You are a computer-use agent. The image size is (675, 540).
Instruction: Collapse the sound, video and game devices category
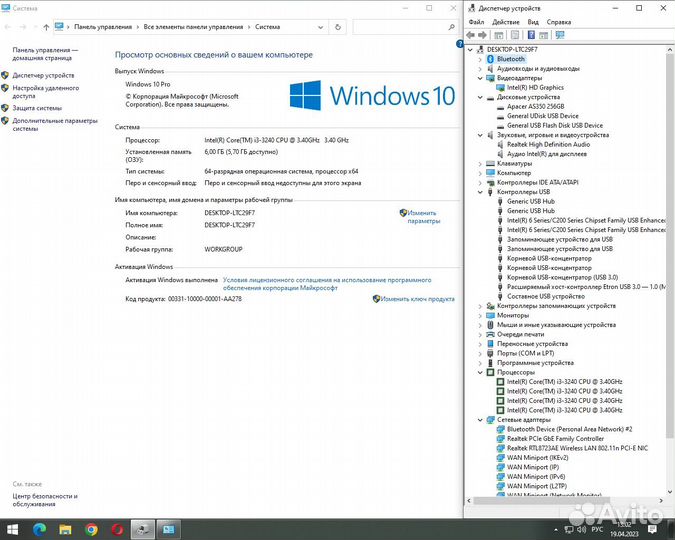pos(480,135)
